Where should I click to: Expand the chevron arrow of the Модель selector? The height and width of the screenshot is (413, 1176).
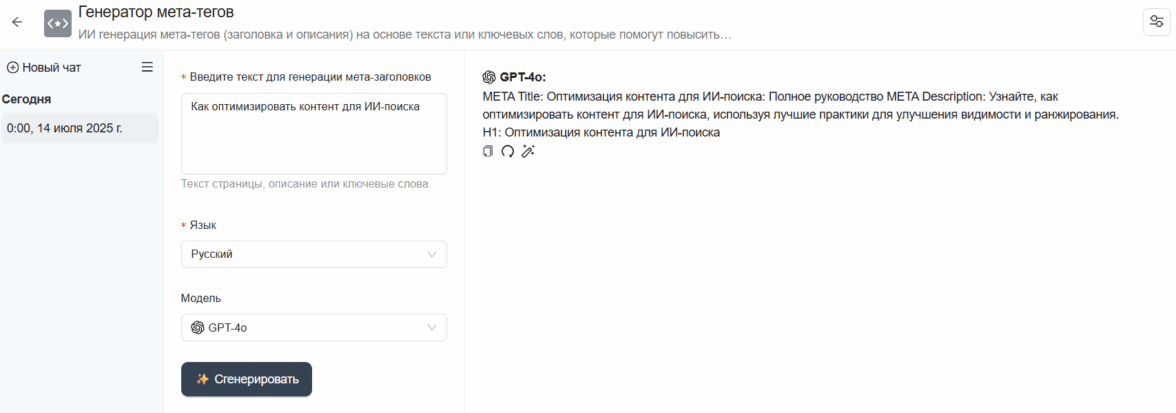pos(432,328)
